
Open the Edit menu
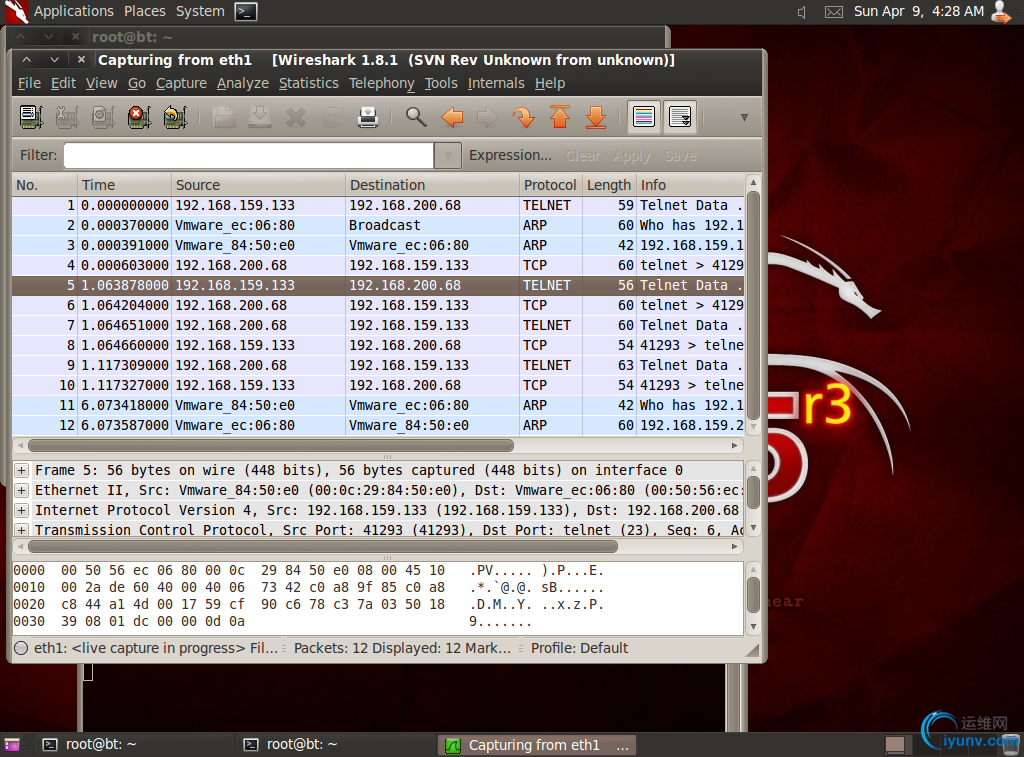pyautogui.click(x=63, y=83)
